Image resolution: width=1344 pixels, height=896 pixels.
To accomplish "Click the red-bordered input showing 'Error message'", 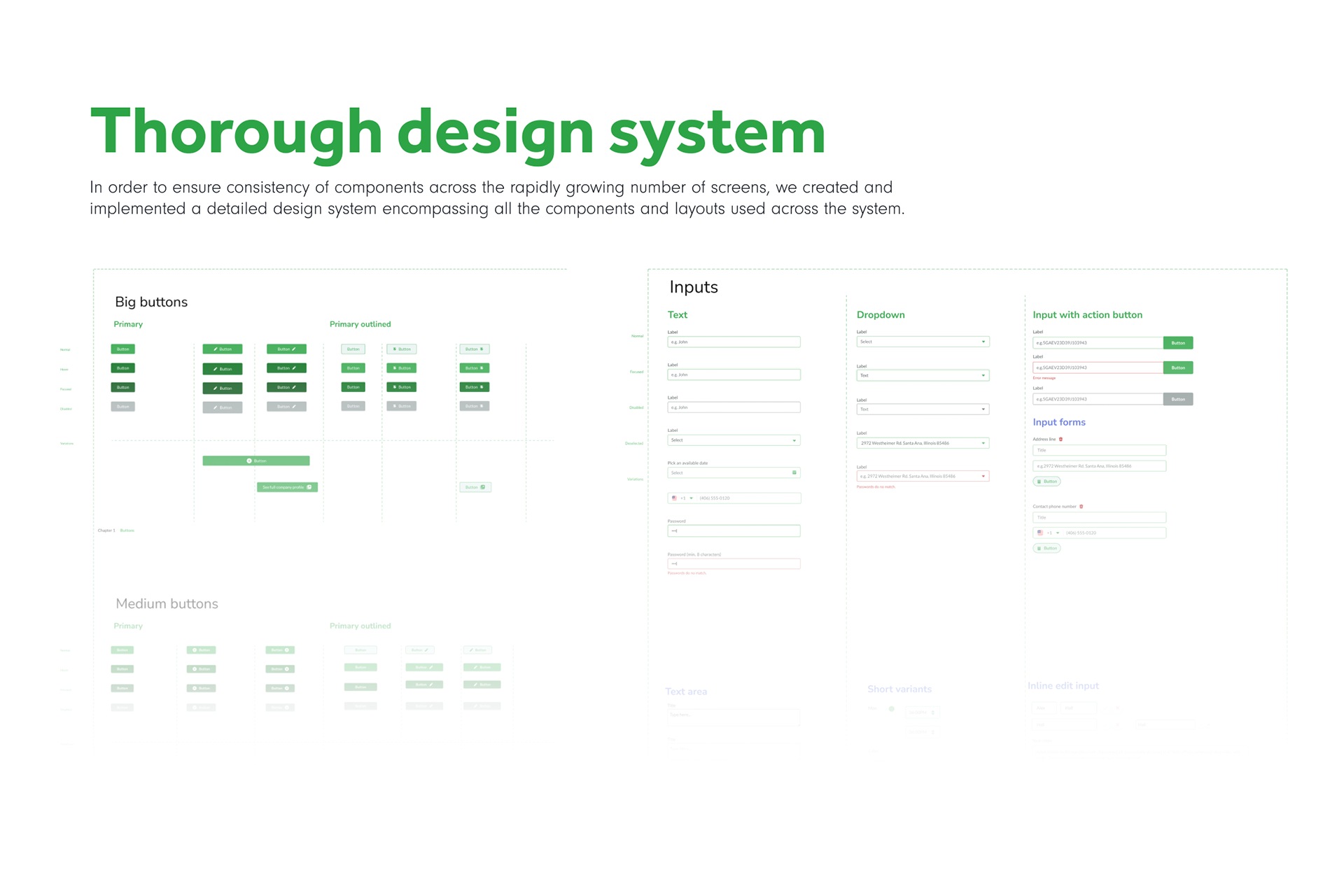I will [1097, 367].
